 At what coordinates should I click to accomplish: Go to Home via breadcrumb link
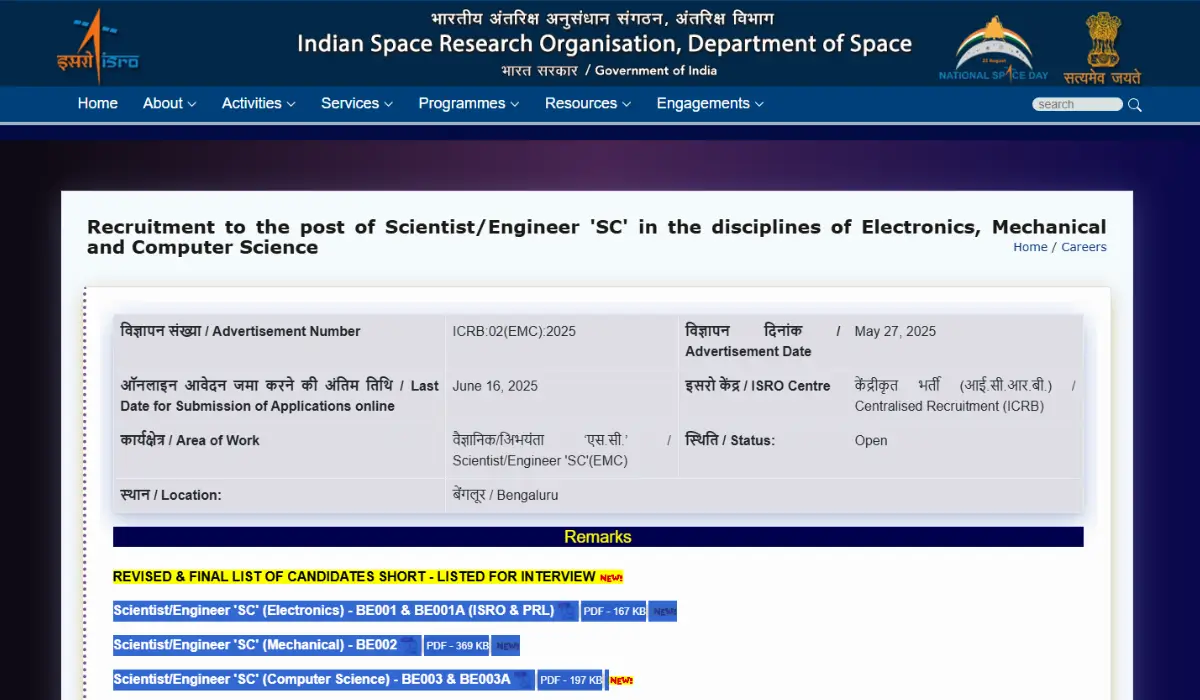(x=1030, y=247)
